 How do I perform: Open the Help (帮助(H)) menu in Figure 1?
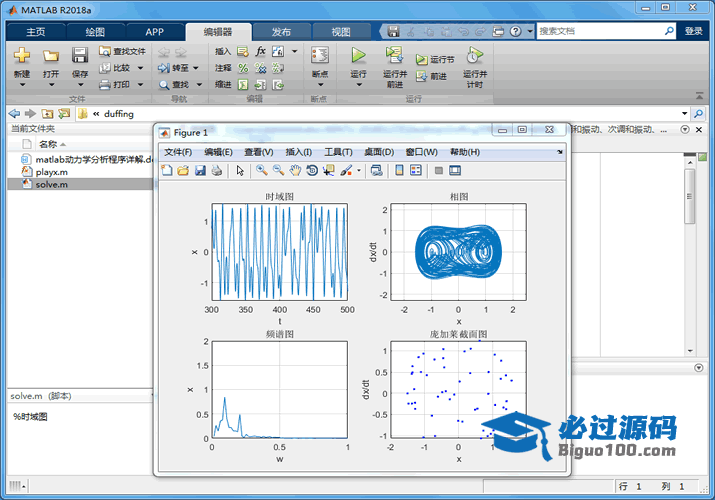(x=465, y=152)
